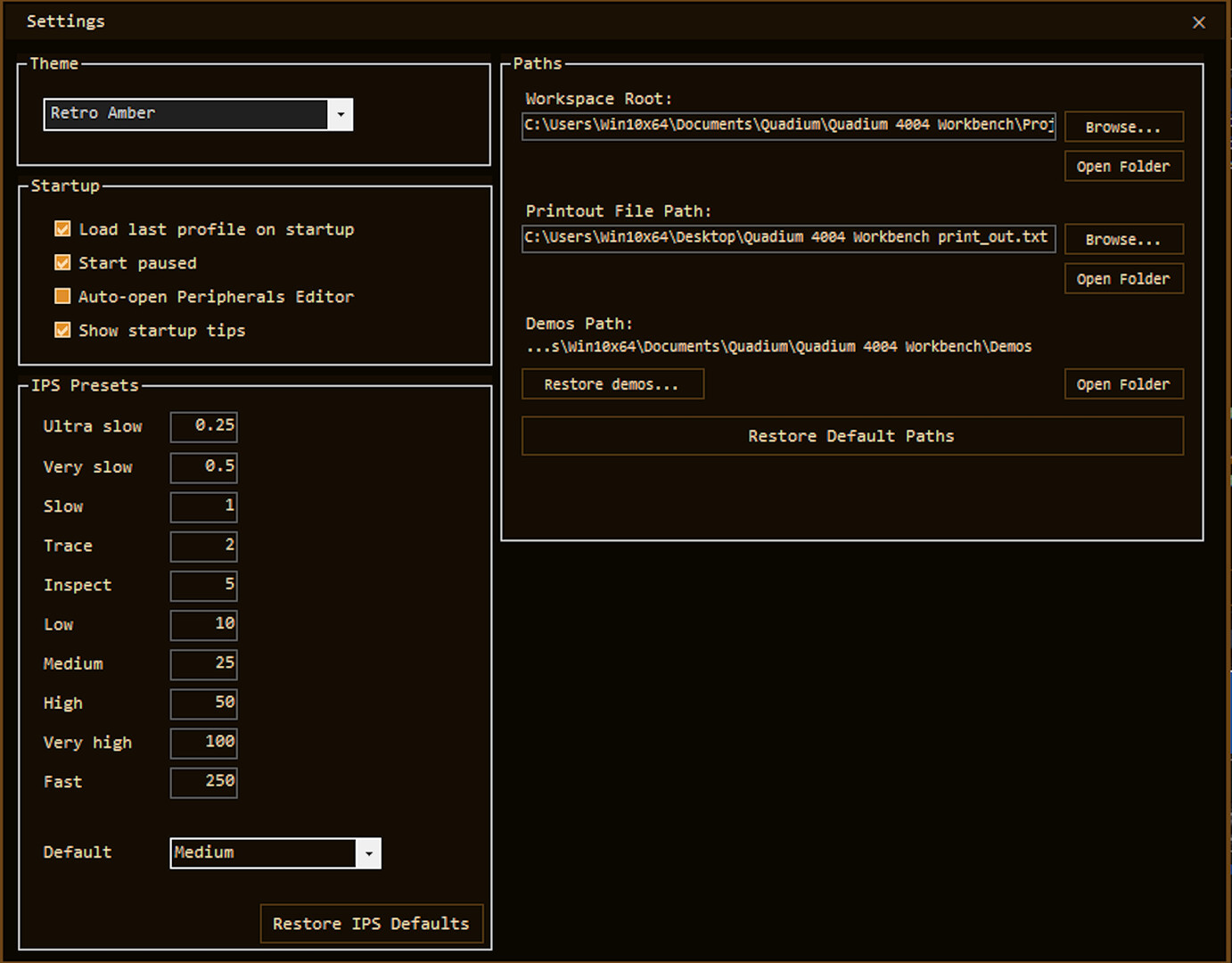Viewport: 1232px width, 963px height.
Task: Click the Restore demos... button
Action: (612, 384)
